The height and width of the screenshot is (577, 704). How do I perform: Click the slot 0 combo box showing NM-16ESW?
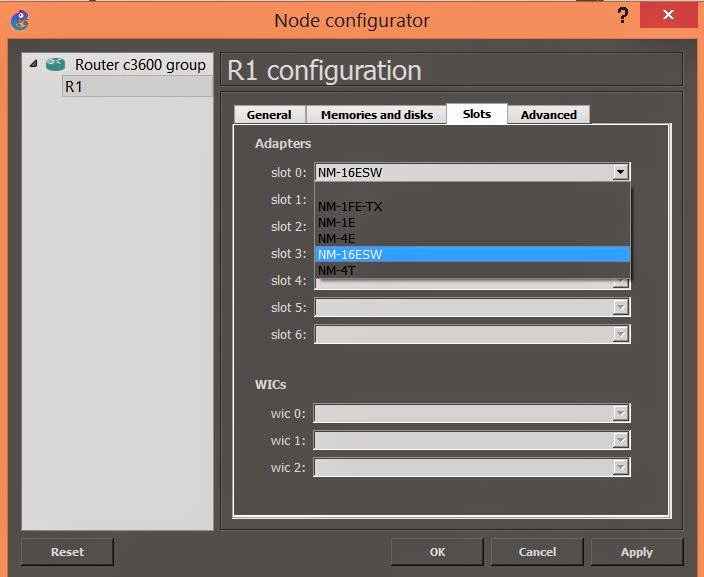[472, 172]
